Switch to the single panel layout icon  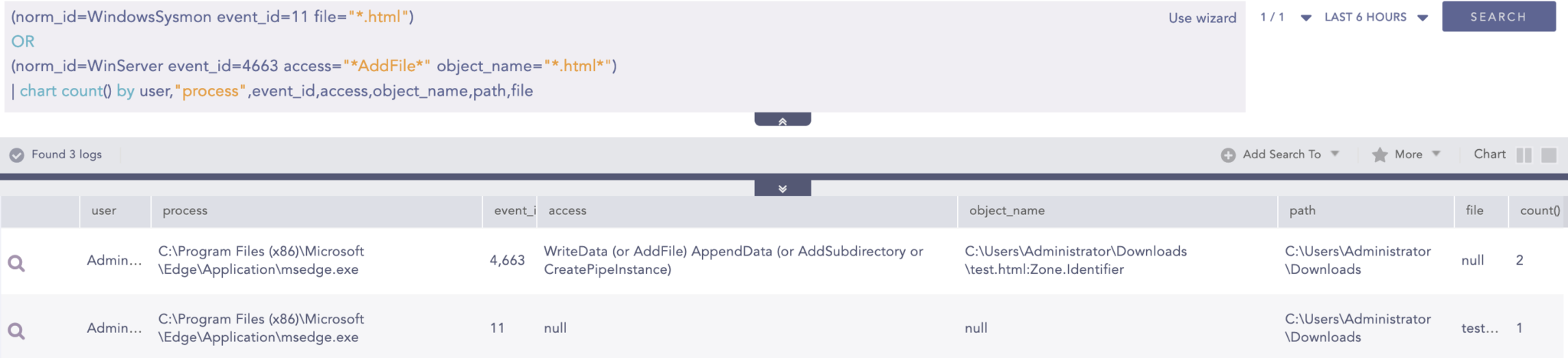pyautogui.click(x=1549, y=155)
